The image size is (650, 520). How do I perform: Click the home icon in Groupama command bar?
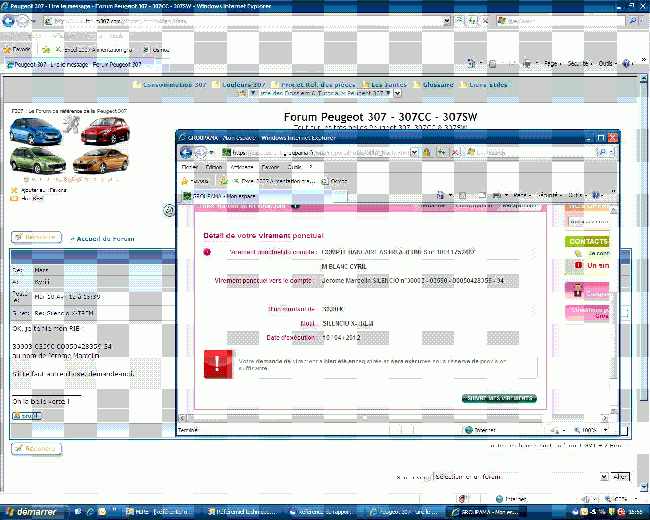[x=440, y=195]
